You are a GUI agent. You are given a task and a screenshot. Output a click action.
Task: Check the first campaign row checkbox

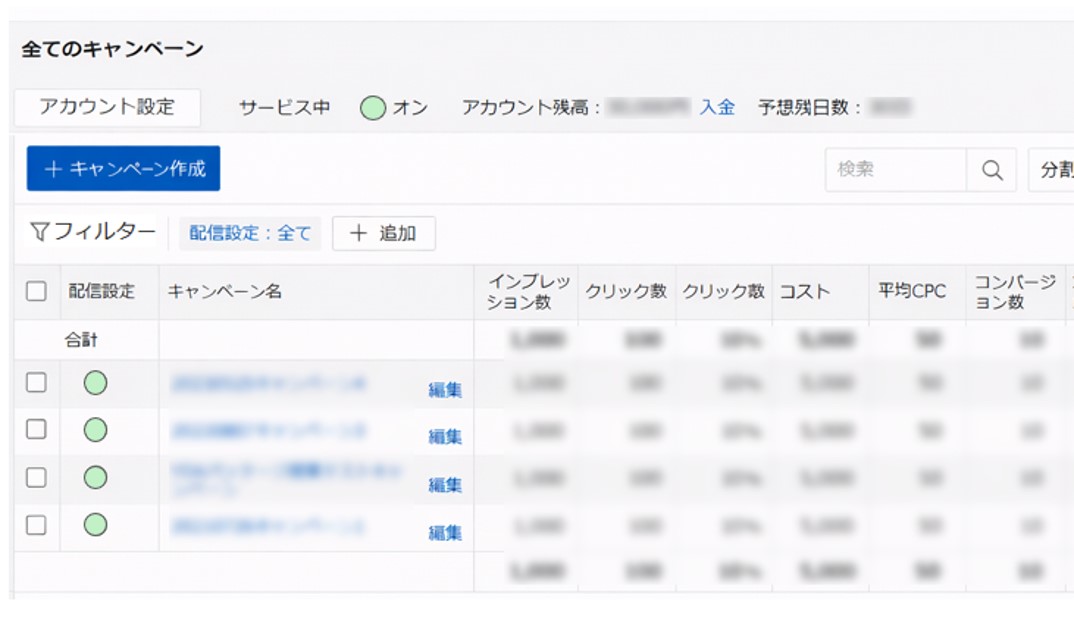(x=36, y=382)
